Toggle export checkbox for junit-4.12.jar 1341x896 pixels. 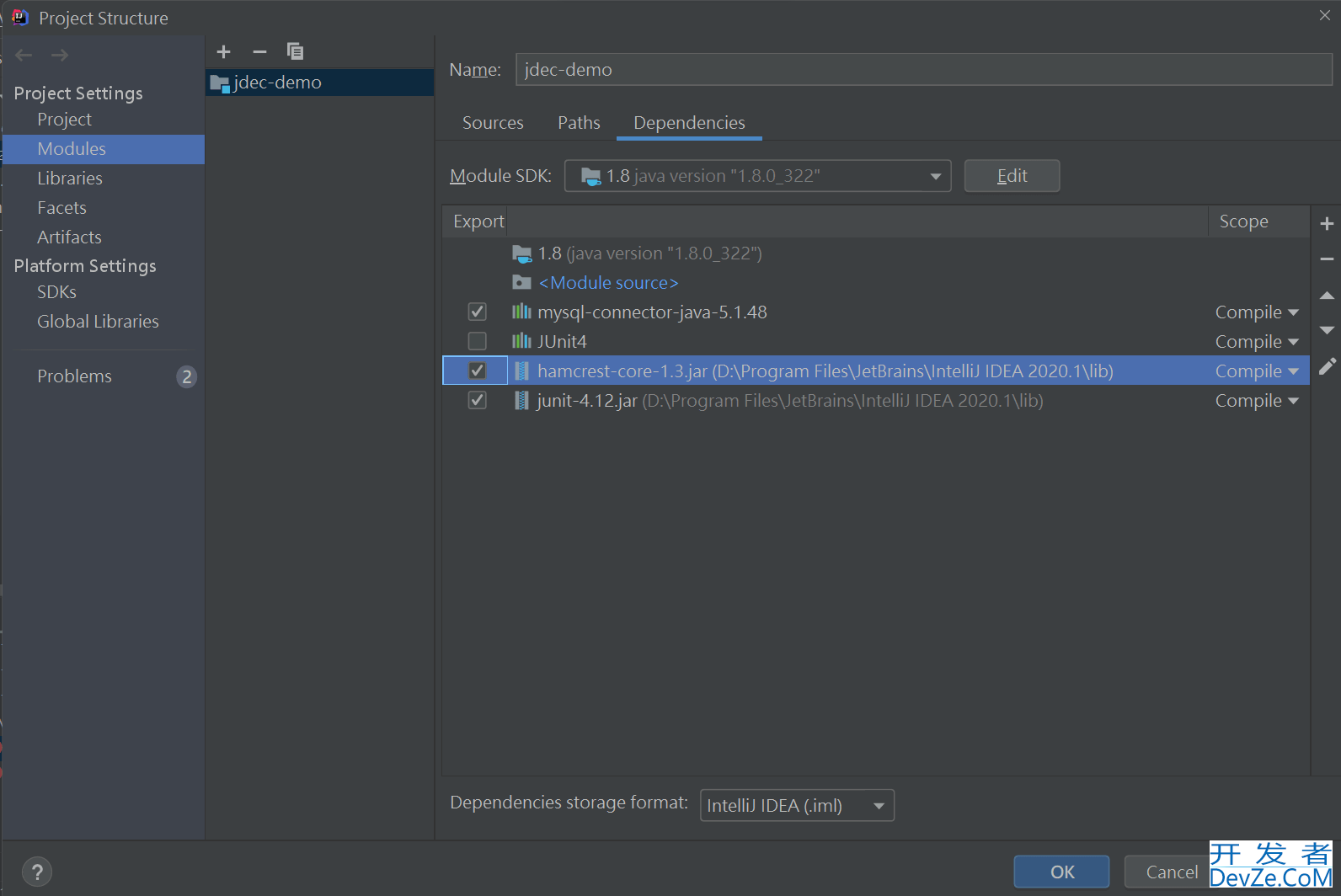[477, 400]
